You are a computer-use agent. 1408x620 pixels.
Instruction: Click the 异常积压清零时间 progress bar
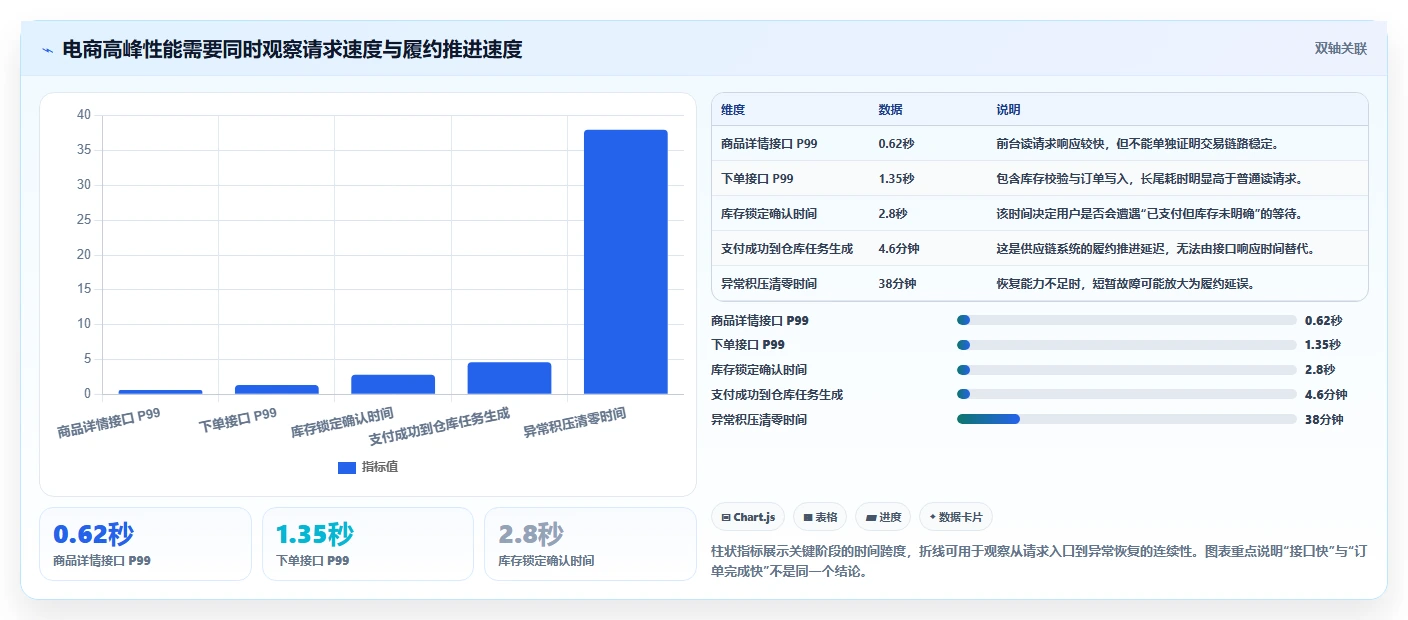point(1127,420)
